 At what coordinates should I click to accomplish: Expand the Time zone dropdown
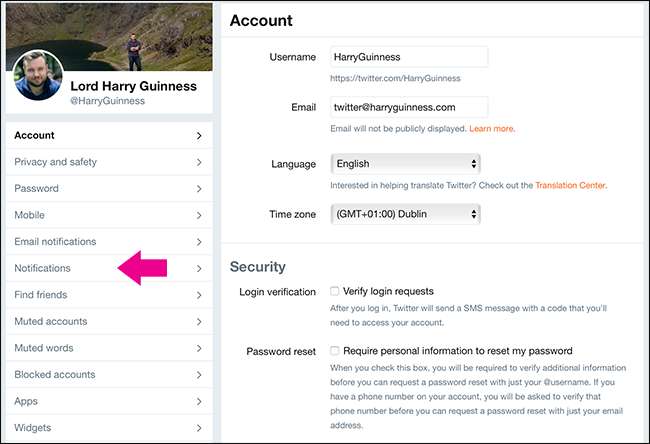tap(405, 214)
